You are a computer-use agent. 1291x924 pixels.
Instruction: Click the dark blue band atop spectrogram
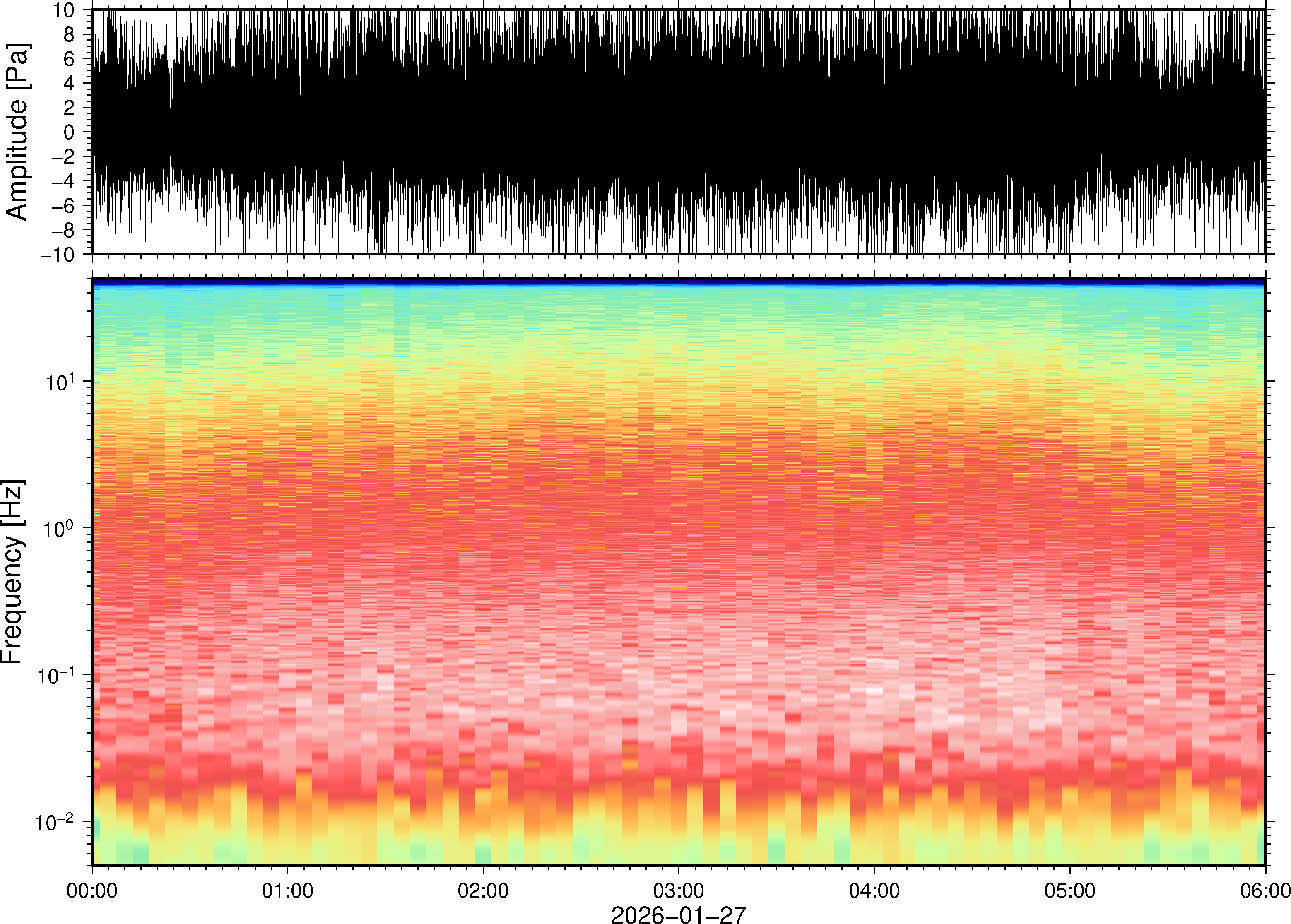coord(678,281)
